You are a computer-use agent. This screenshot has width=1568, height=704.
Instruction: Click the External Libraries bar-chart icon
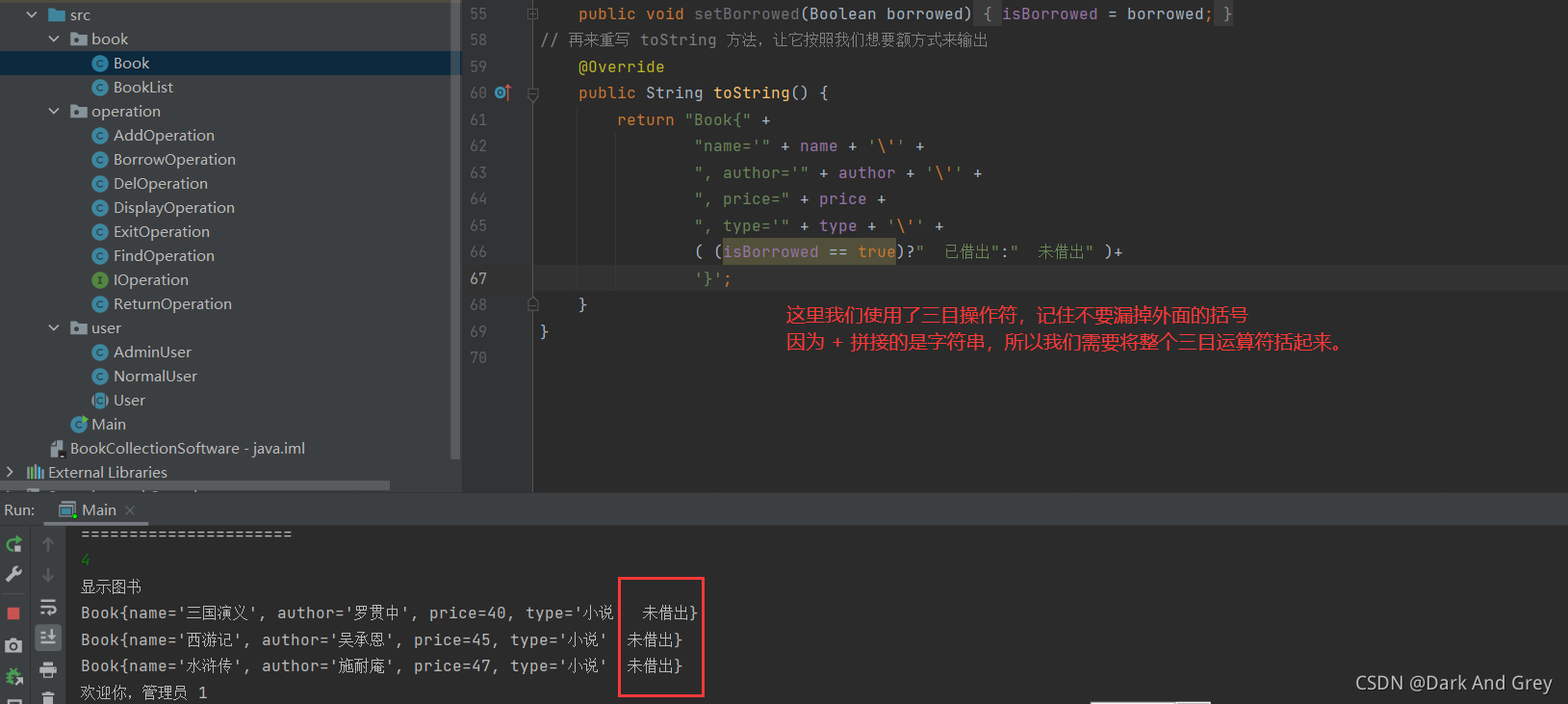coord(36,473)
